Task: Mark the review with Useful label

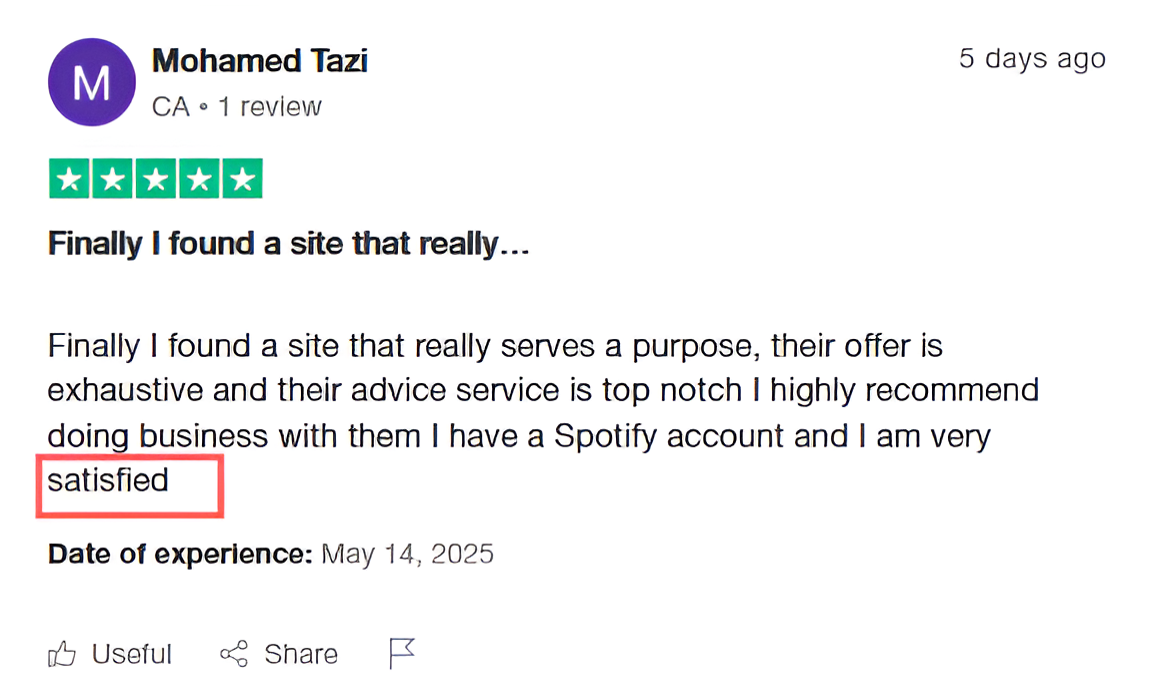Action: (x=132, y=654)
